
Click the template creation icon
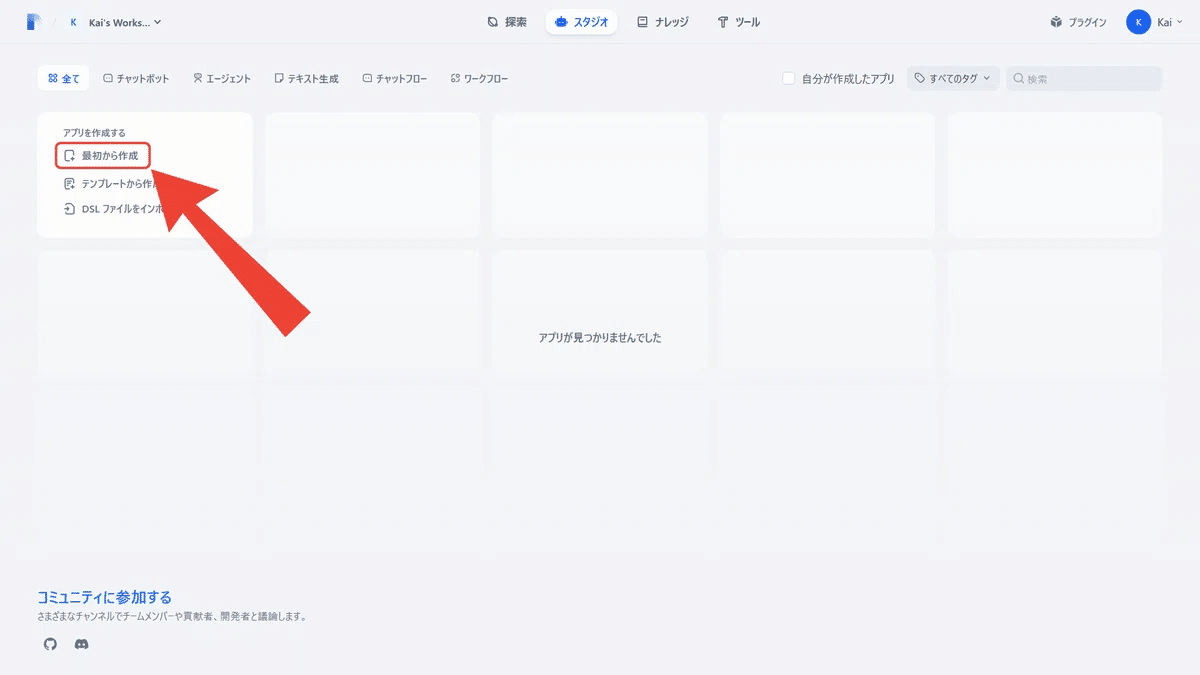coord(70,183)
